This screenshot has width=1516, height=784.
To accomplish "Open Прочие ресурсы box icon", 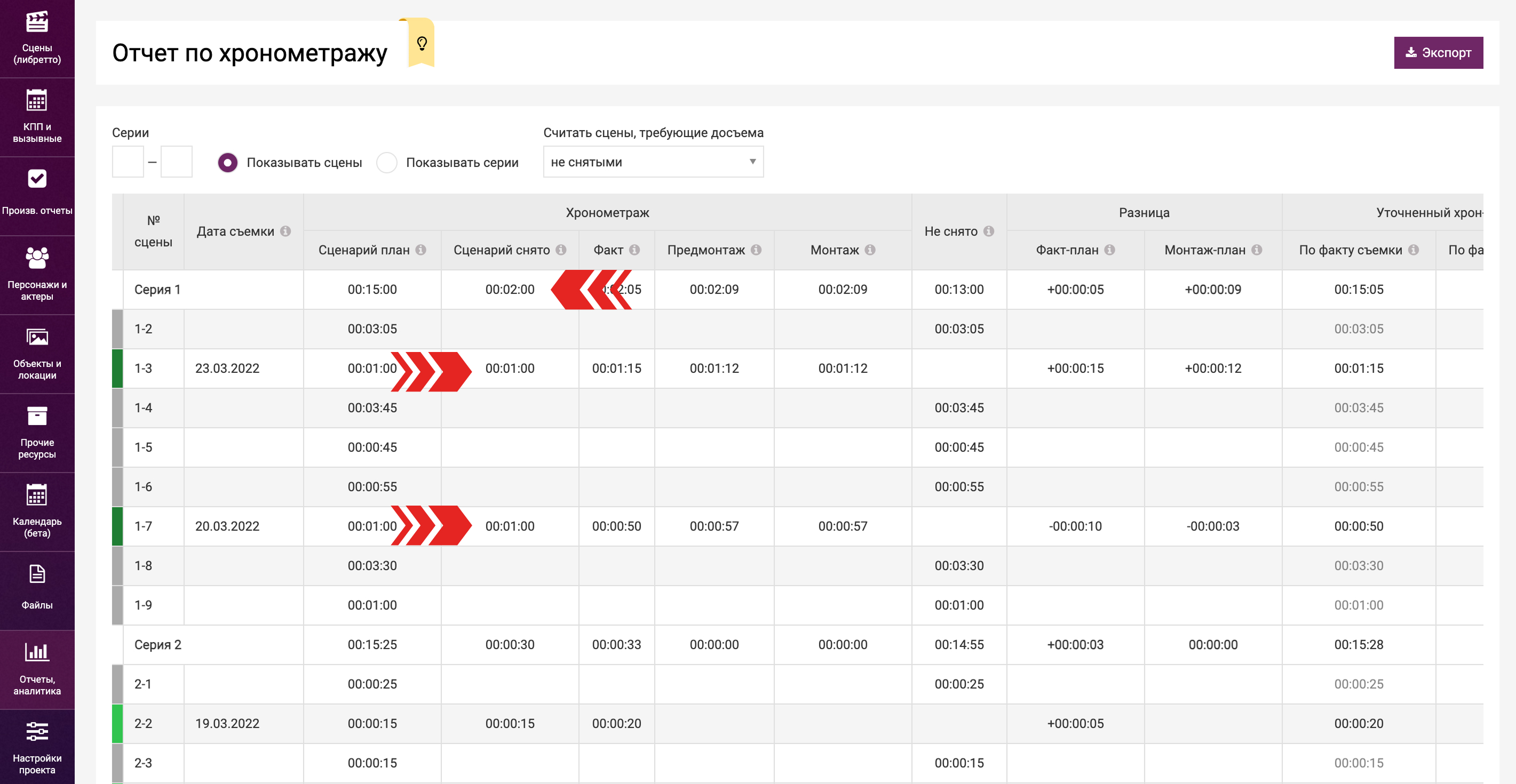I will click(x=37, y=416).
